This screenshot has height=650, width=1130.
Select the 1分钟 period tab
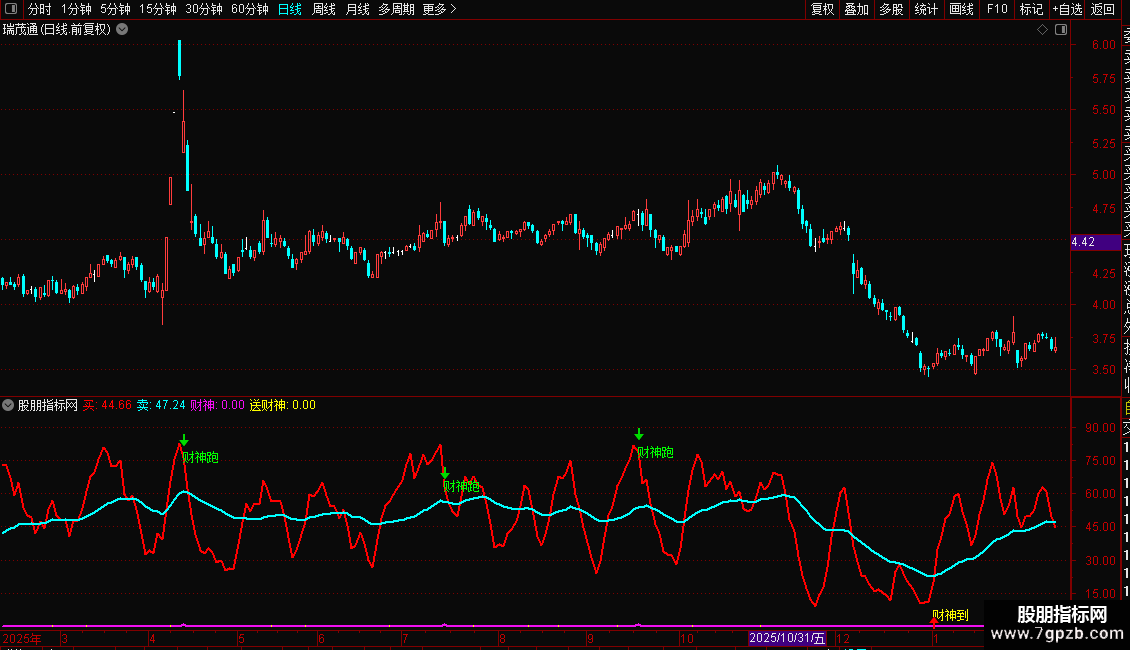click(76, 9)
